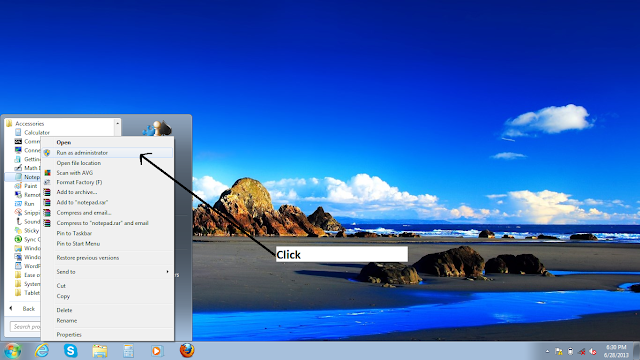The image size is (640, 360).
Task: Click the Sound Recorder microphone icon
Action: tap(18, 221)
